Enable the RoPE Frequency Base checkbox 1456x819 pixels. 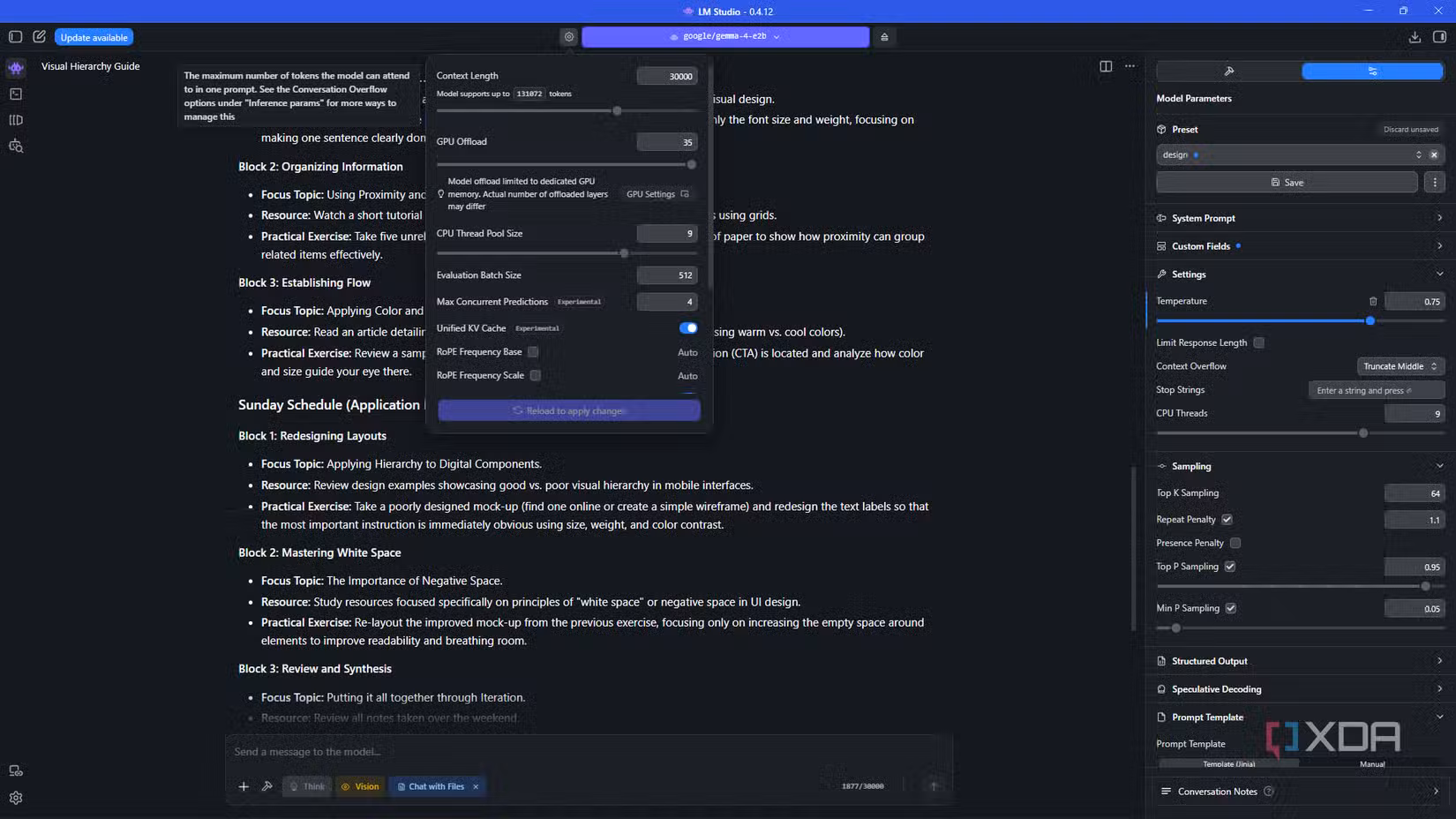(533, 352)
